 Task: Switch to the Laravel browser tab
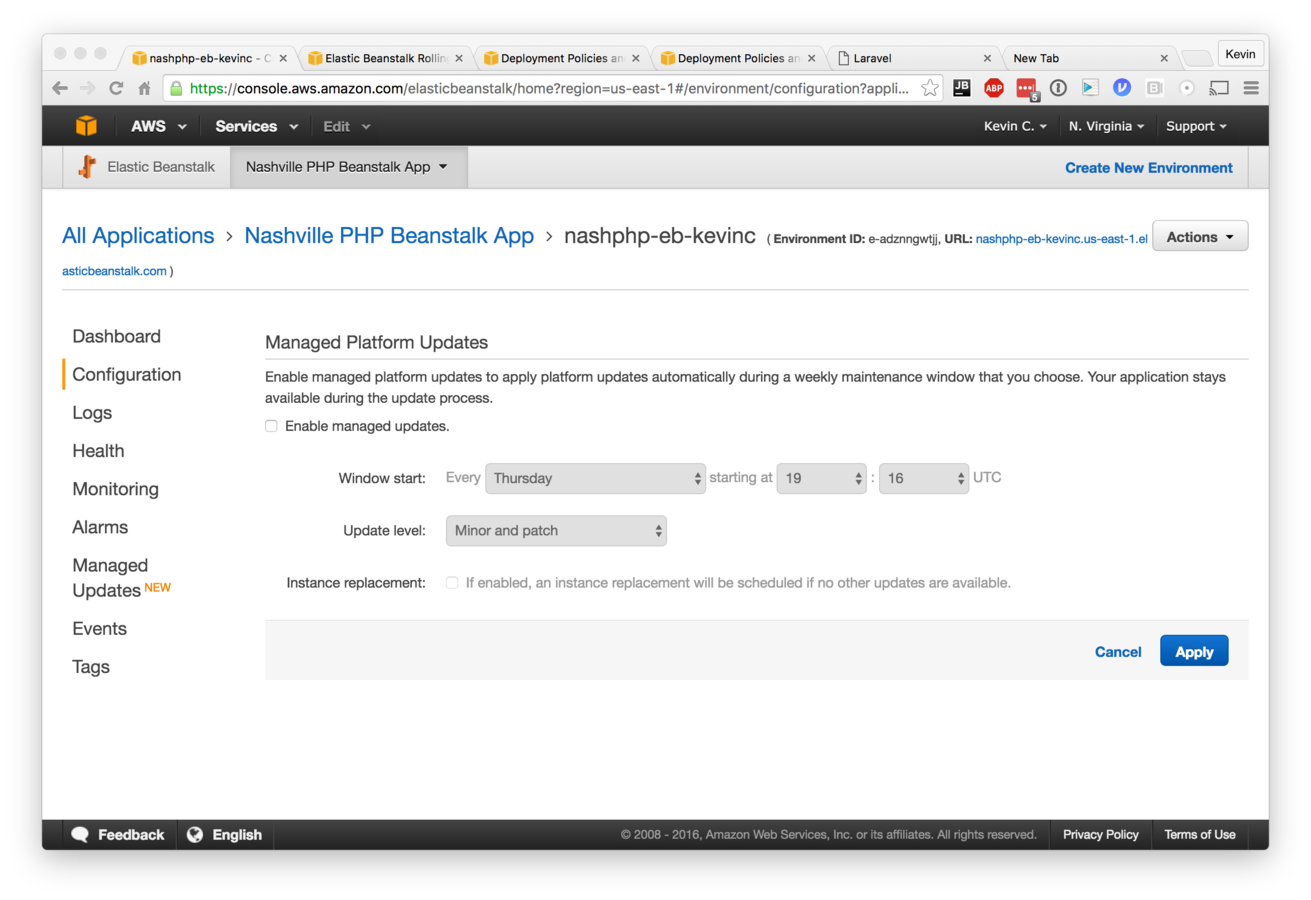[x=914, y=58]
